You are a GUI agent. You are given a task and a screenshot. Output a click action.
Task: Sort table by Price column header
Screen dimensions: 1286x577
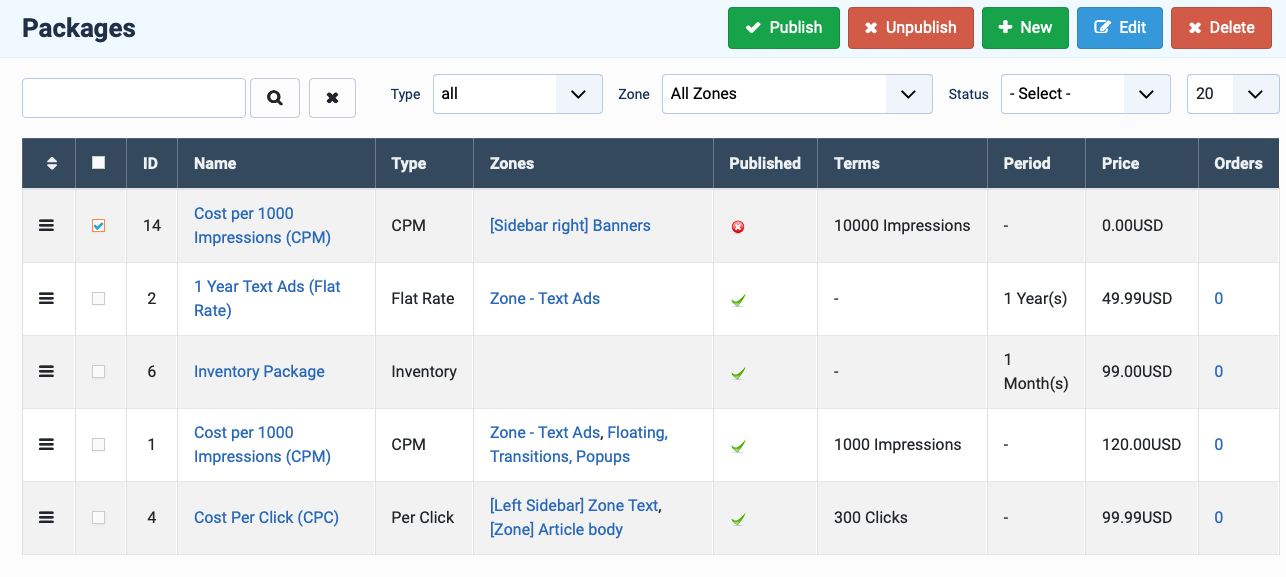(1120, 163)
